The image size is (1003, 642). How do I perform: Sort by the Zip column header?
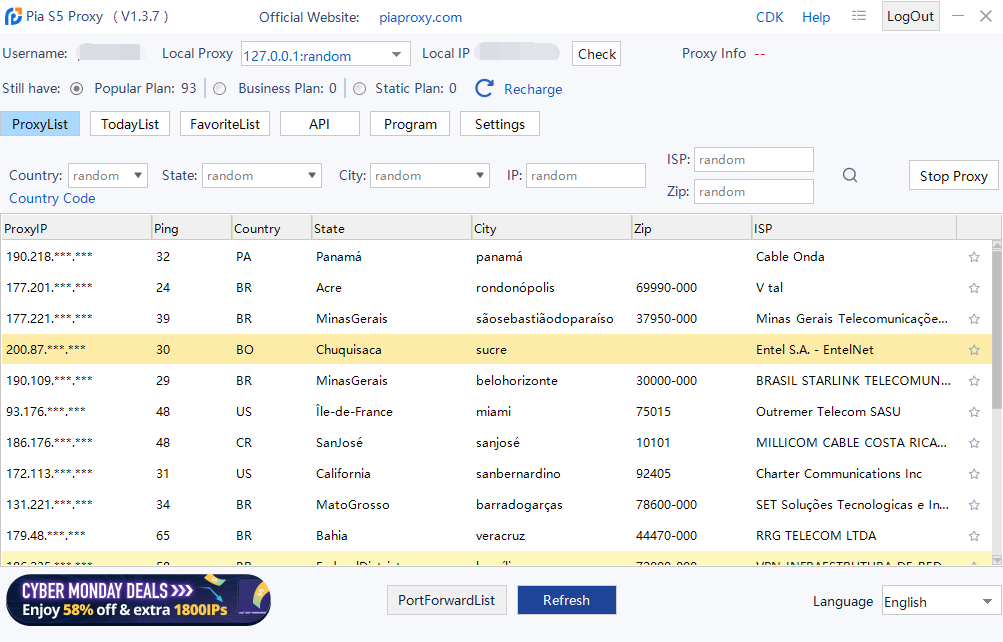click(x=691, y=228)
